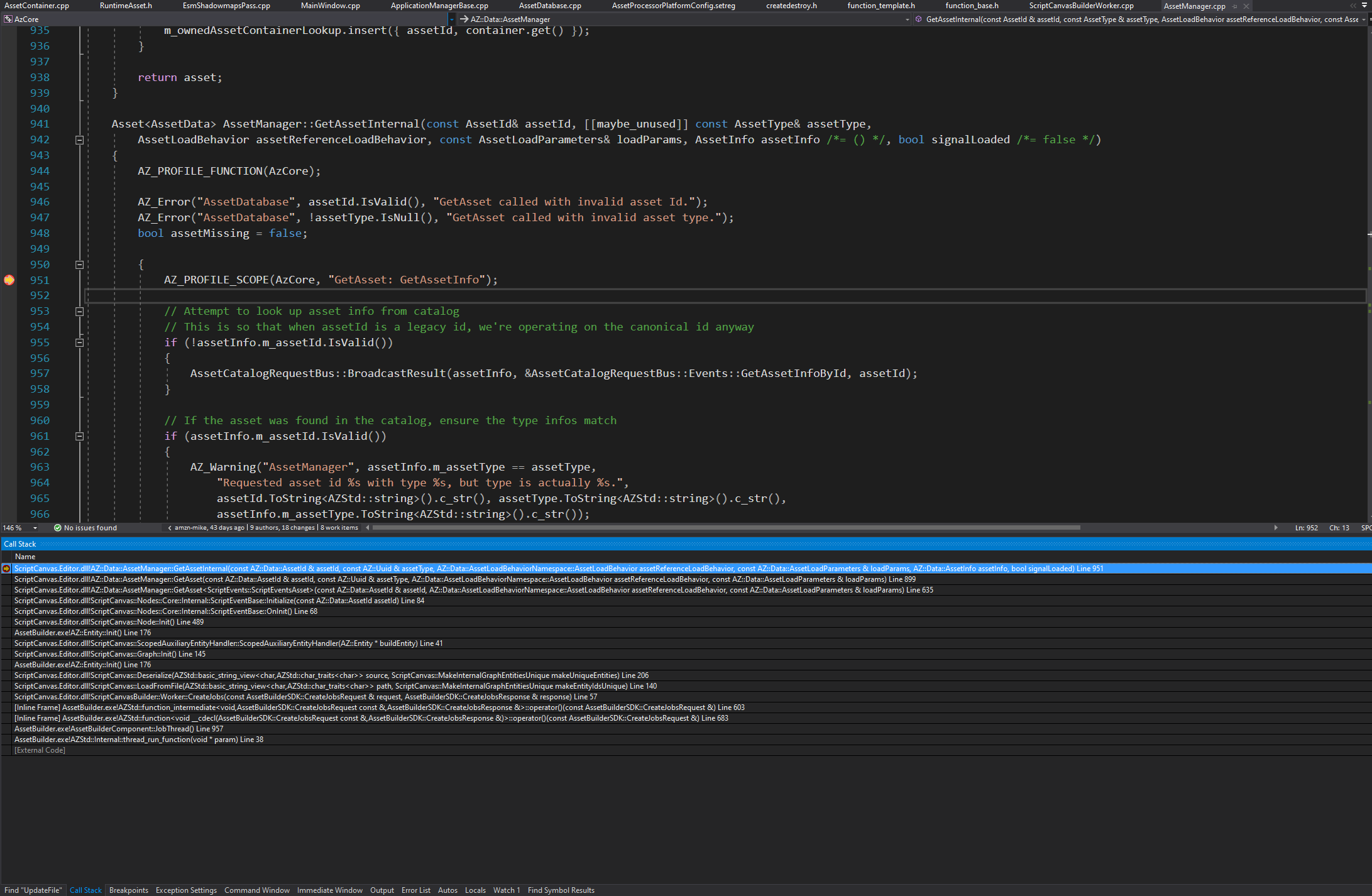The height and width of the screenshot is (896, 1372).
Task: Open the Locals bottom tab
Action: tap(475, 890)
